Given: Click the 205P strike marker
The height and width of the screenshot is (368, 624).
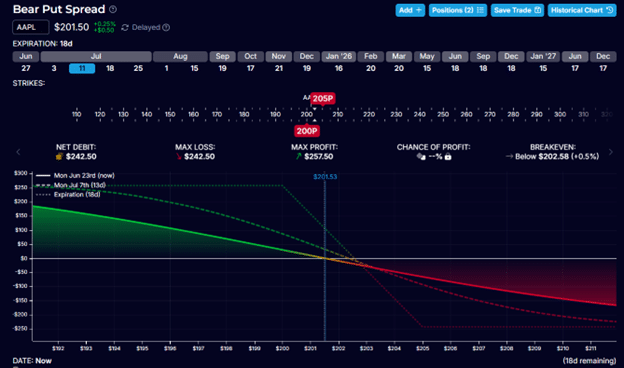Looking at the screenshot, I should tap(323, 99).
